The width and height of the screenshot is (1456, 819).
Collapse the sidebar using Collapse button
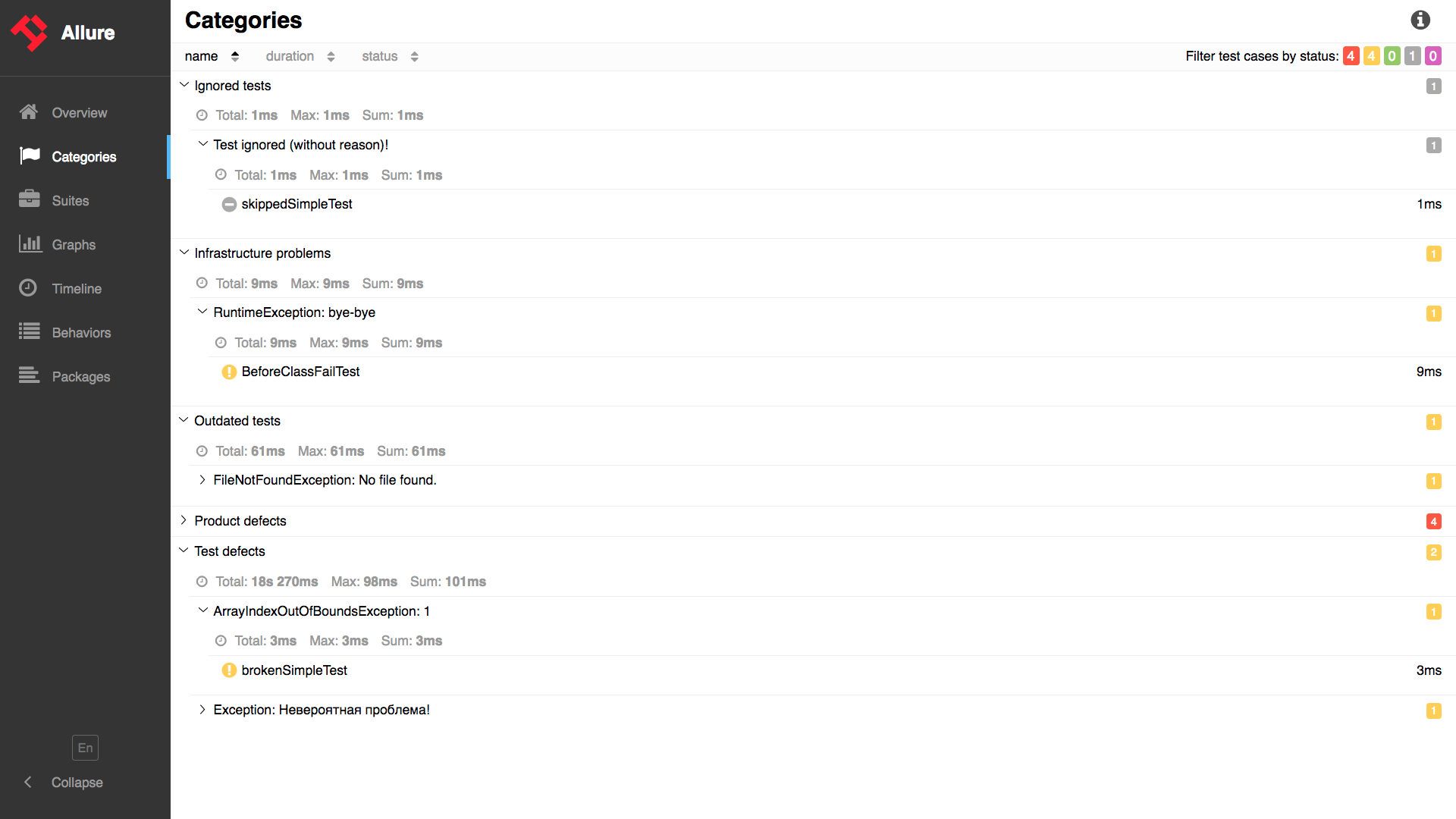point(77,782)
